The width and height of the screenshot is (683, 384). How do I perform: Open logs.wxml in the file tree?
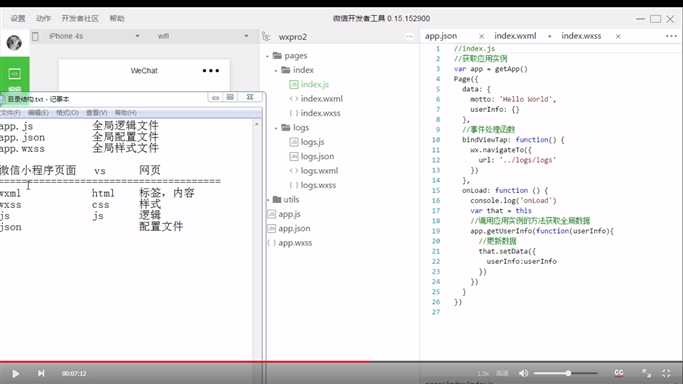click(x=319, y=171)
